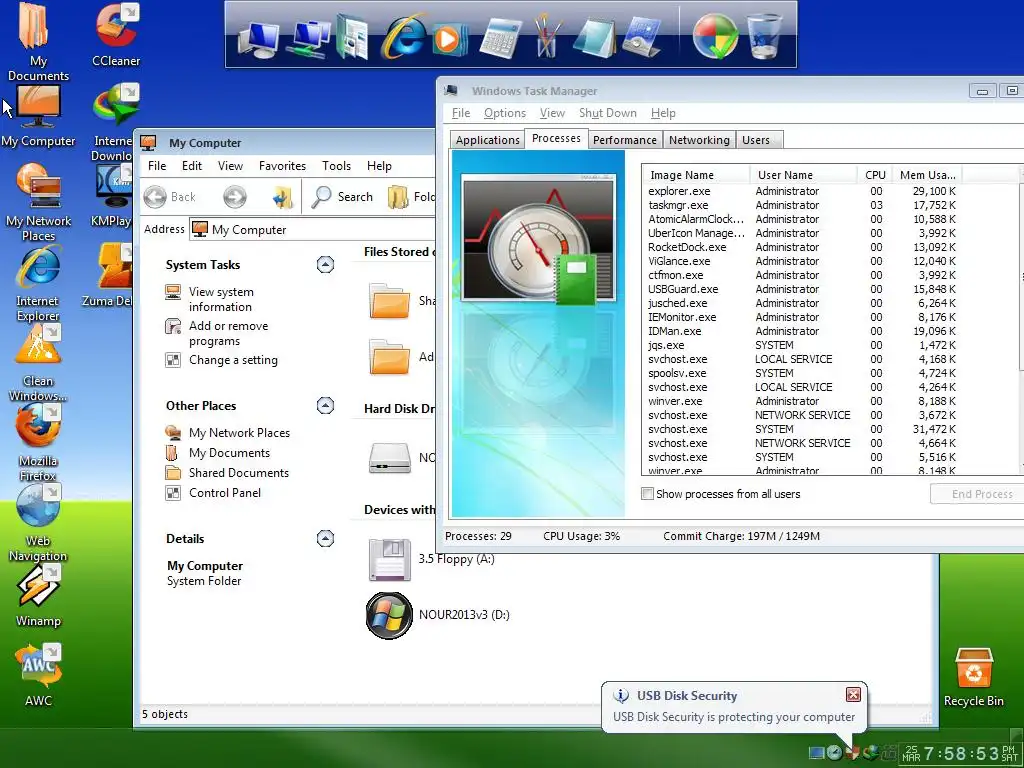Viewport: 1024px width, 768px height.
Task: Open Task Manager Options menu
Action: (505, 113)
